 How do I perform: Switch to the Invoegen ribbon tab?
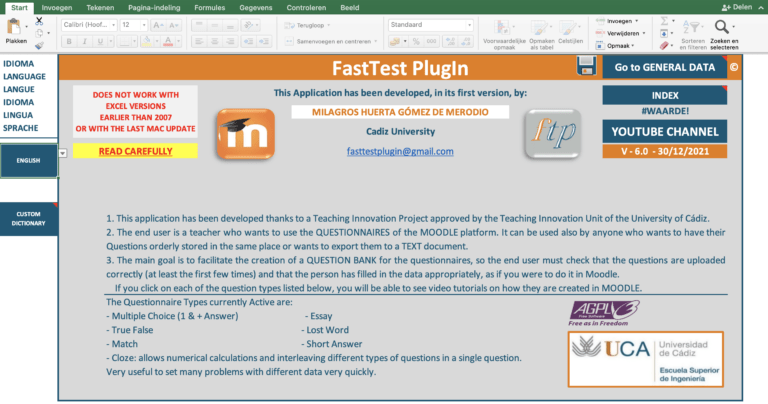click(x=57, y=7)
